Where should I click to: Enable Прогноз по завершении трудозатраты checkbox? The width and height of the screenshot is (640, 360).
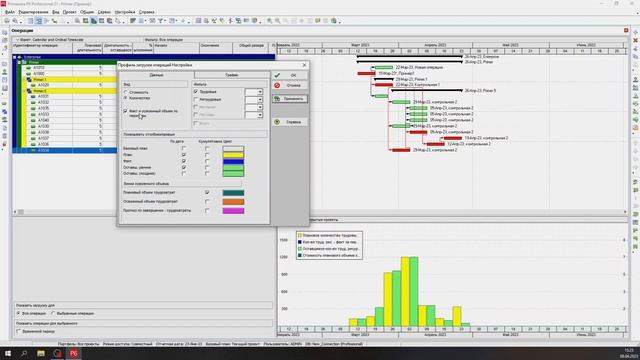[207, 211]
